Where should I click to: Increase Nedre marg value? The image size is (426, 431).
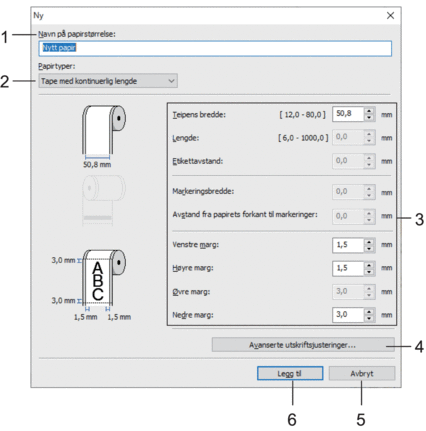point(369,312)
